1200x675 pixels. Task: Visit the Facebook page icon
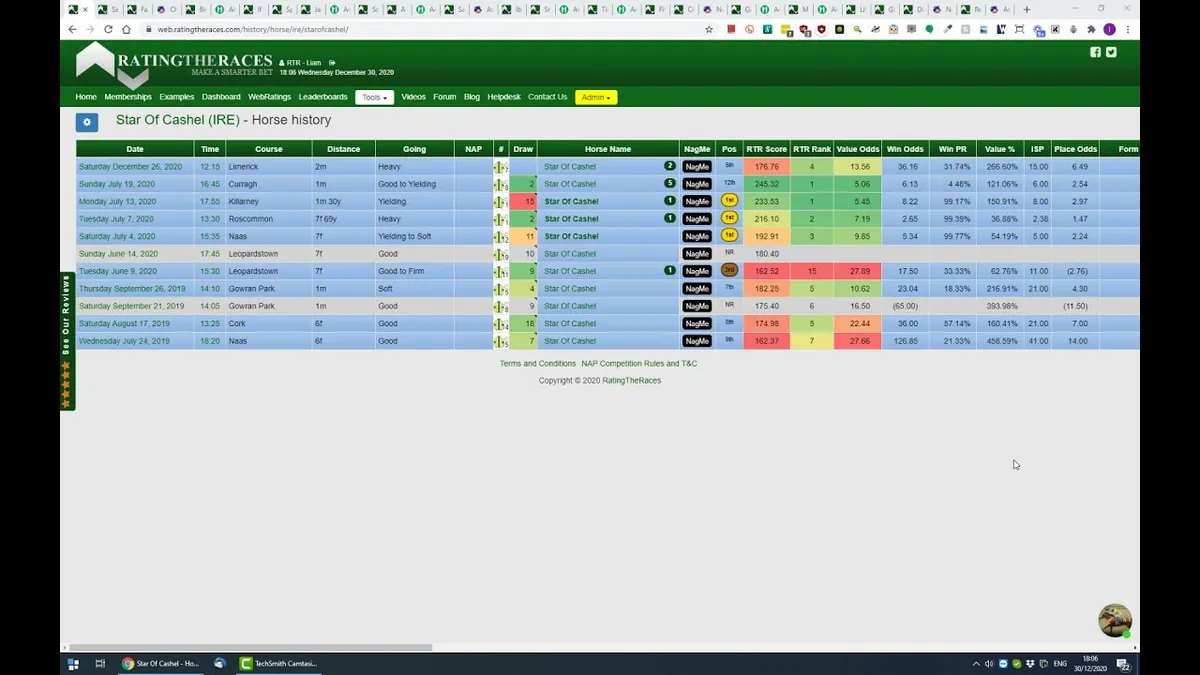(1095, 52)
